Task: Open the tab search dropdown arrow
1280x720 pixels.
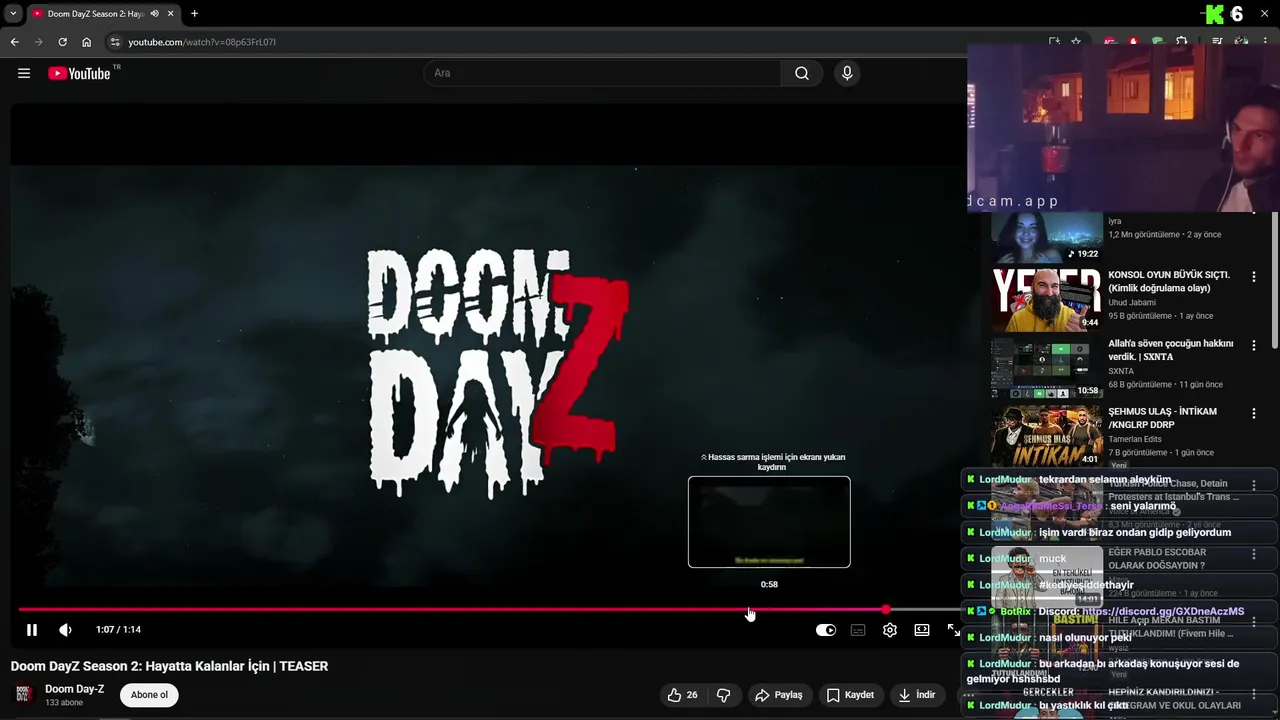Action: point(12,14)
